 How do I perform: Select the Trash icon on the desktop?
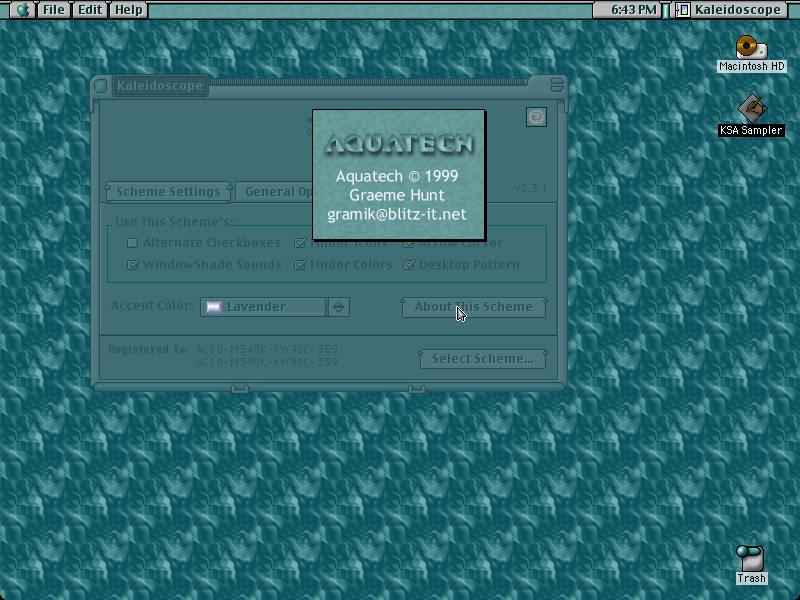pyautogui.click(x=751, y=565)
